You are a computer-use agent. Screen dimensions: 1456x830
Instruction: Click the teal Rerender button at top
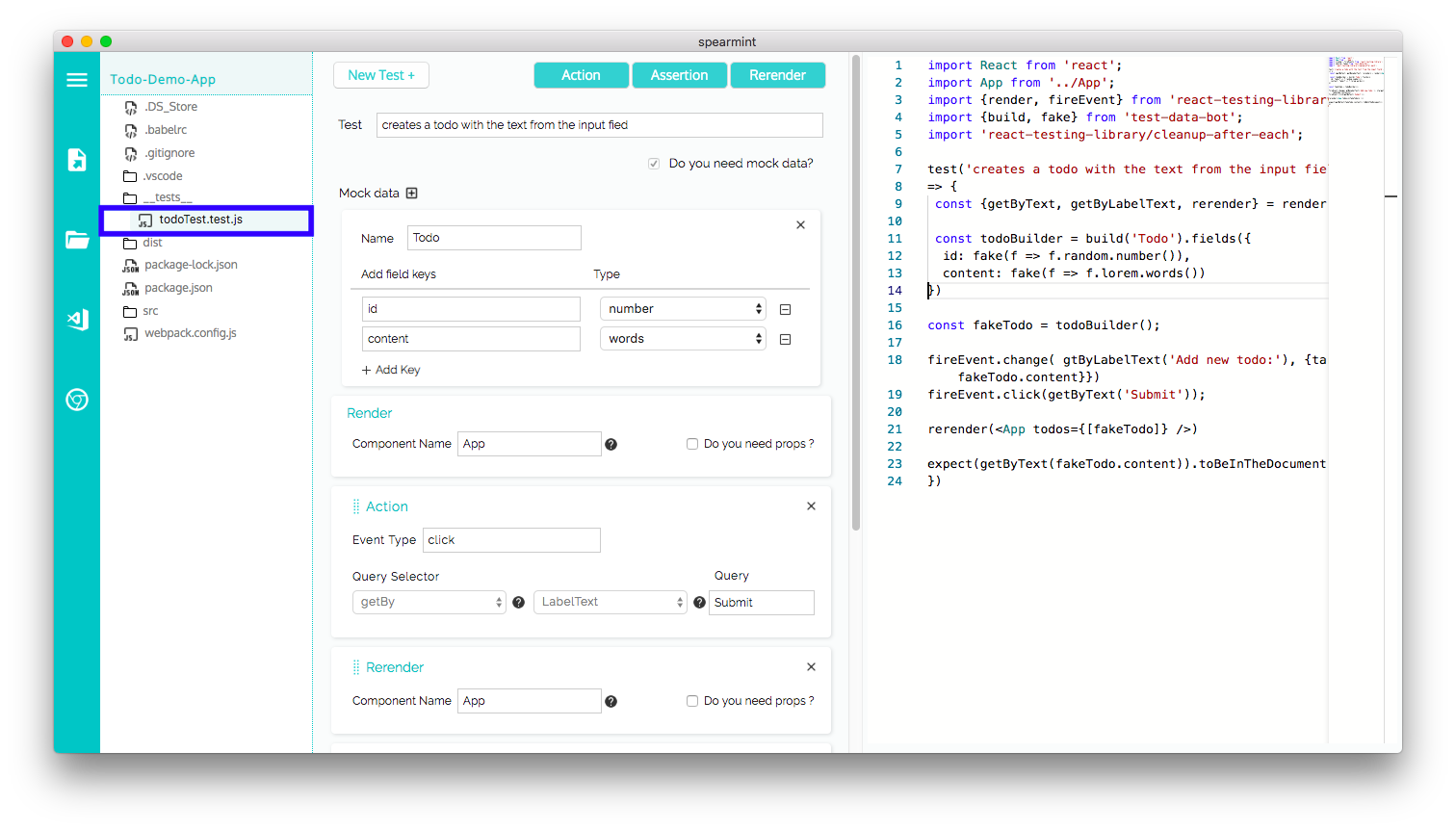point(778,75)
